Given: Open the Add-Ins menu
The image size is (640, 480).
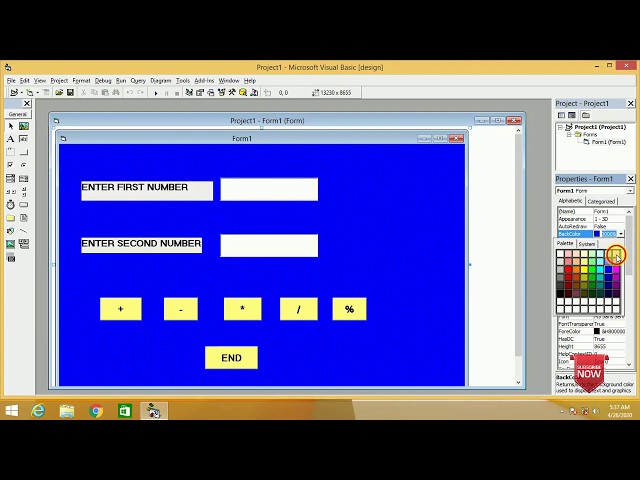Looking at the screenshot, I should tap(204, 80).
